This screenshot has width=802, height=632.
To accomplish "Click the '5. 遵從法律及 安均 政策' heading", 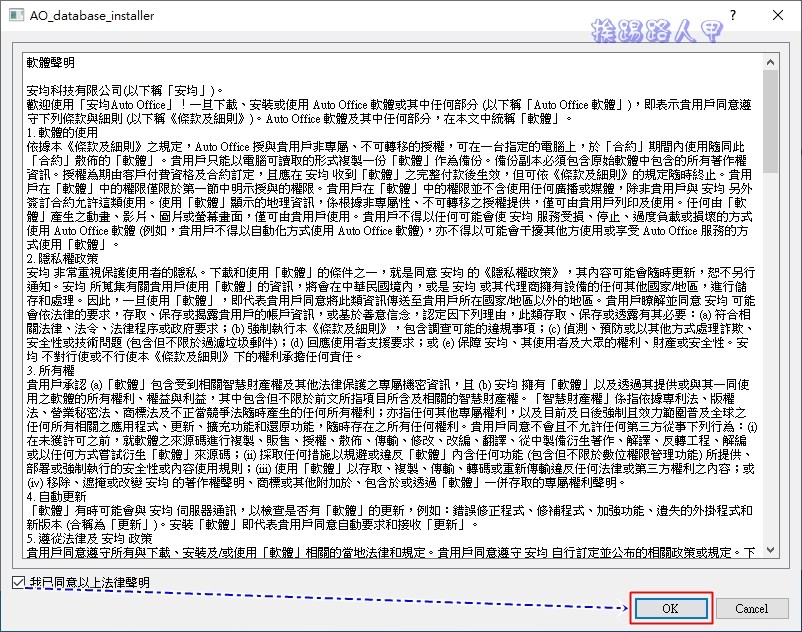I will tap(90, 538).
